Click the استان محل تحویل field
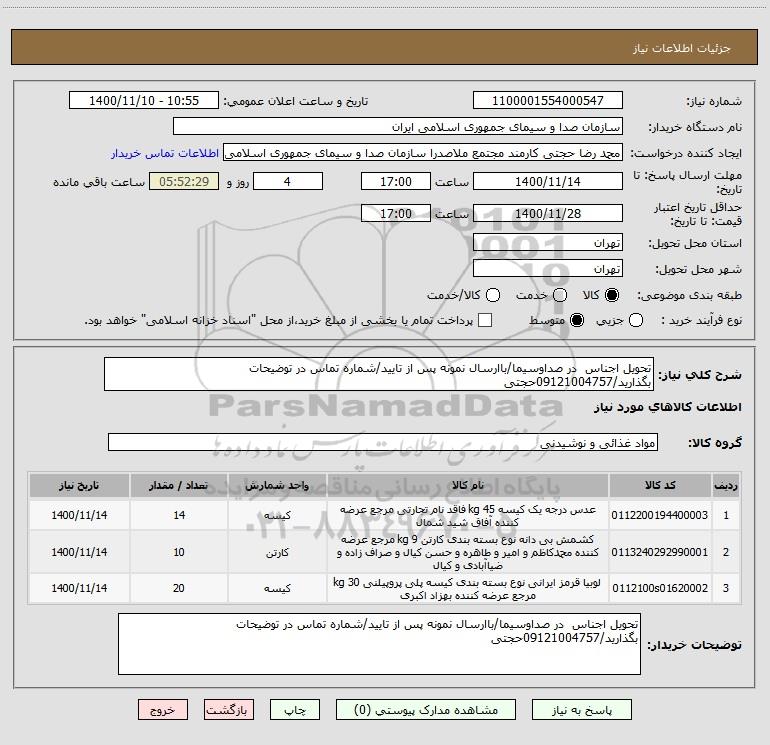Screen dimensions: 770x745 (x=547, y=243)
